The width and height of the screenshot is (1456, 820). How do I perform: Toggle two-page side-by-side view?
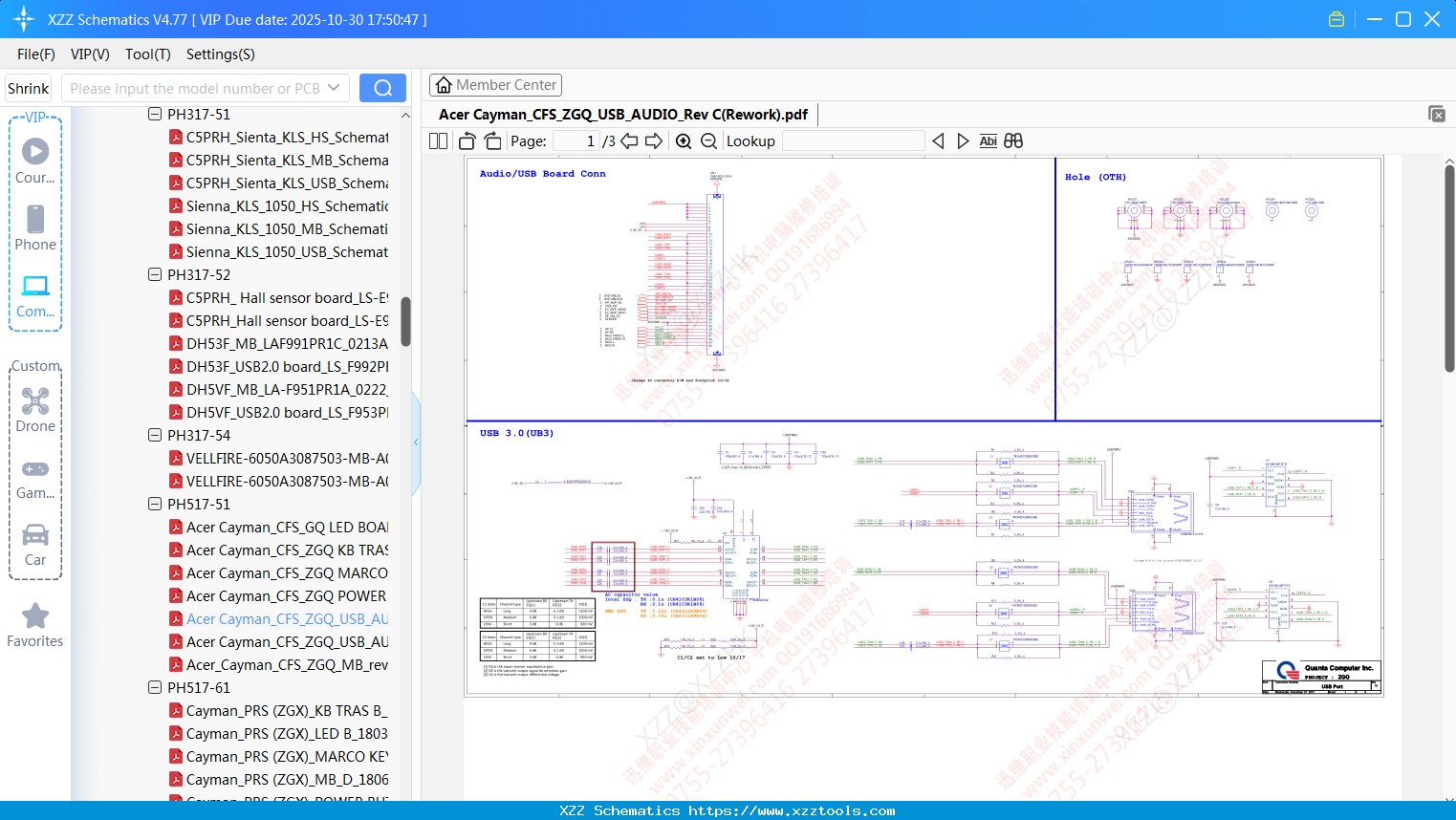439,141
